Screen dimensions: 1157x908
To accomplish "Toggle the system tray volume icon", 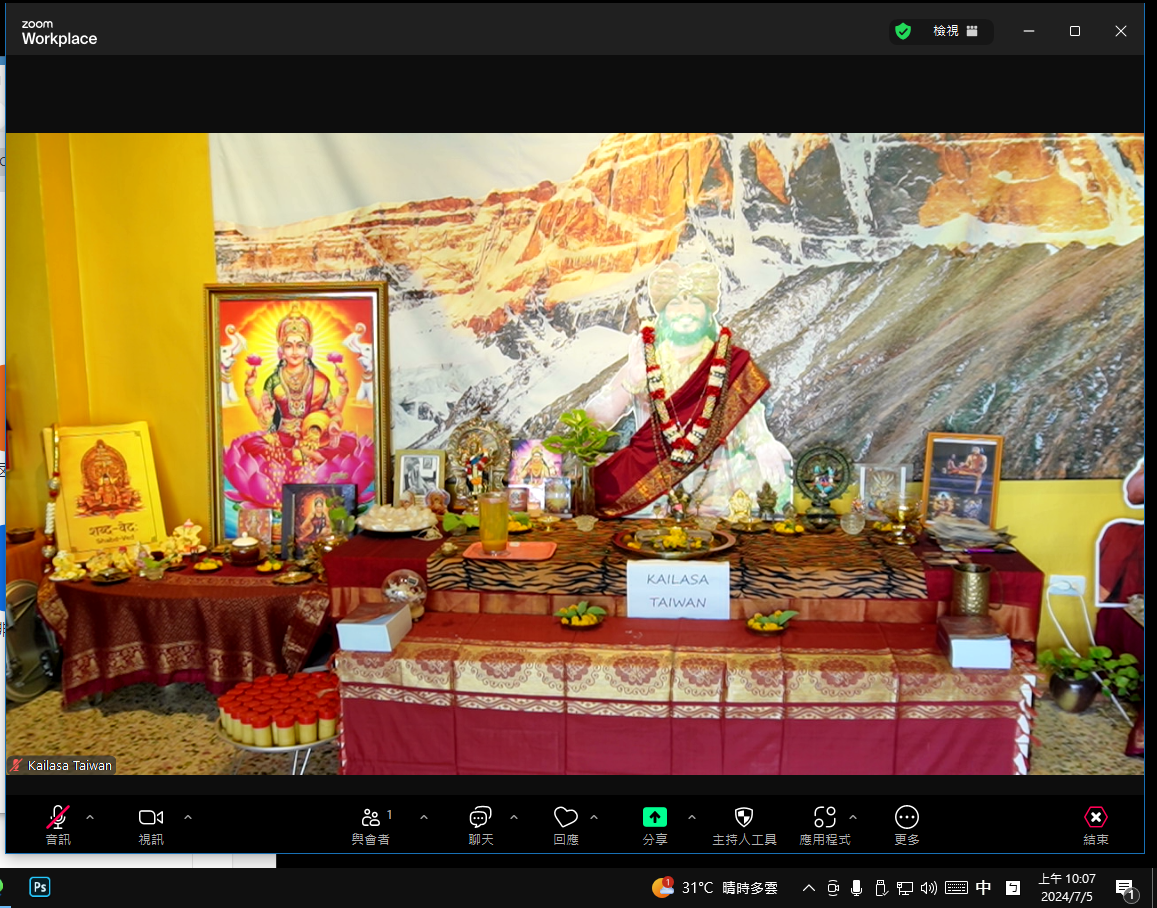I will 929,887.
